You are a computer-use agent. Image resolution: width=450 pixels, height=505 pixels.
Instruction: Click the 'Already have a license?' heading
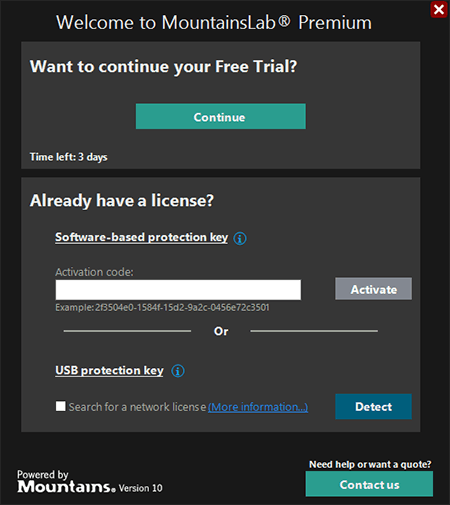point(122,201)
